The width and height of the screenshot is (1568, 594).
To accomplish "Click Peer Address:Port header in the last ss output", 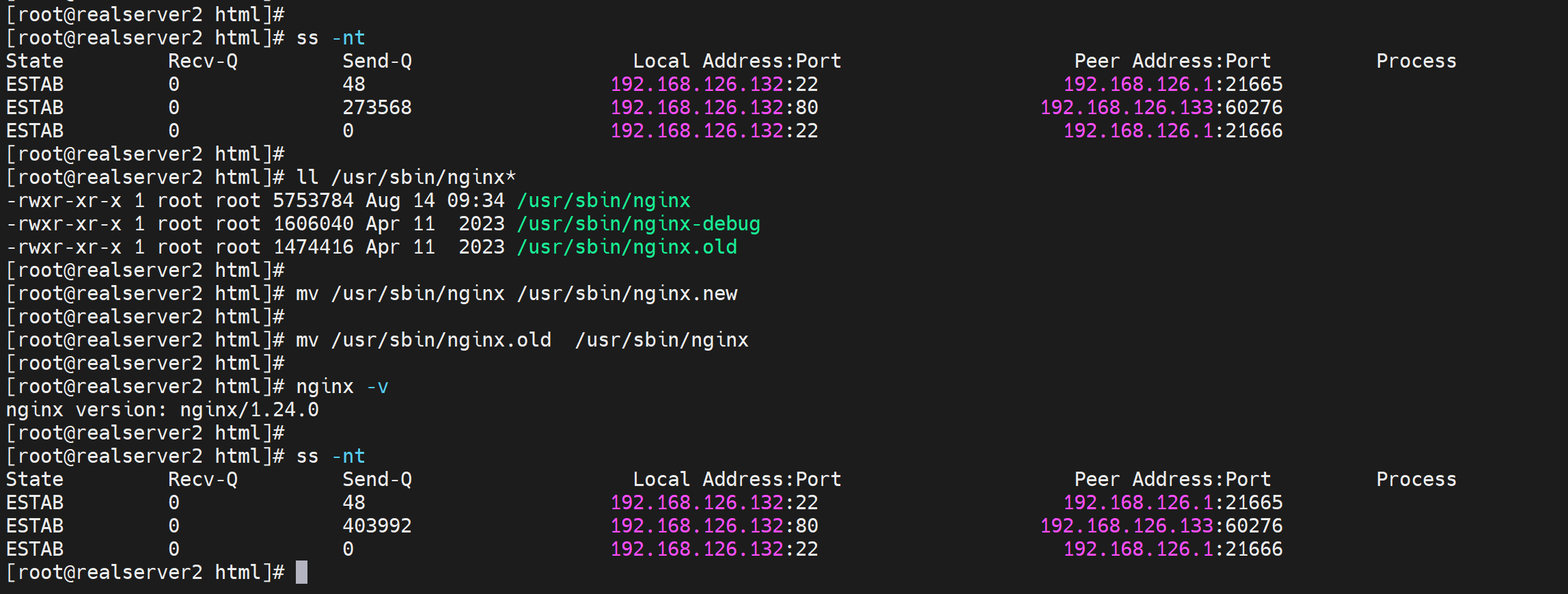I will tap(1172, 479).
